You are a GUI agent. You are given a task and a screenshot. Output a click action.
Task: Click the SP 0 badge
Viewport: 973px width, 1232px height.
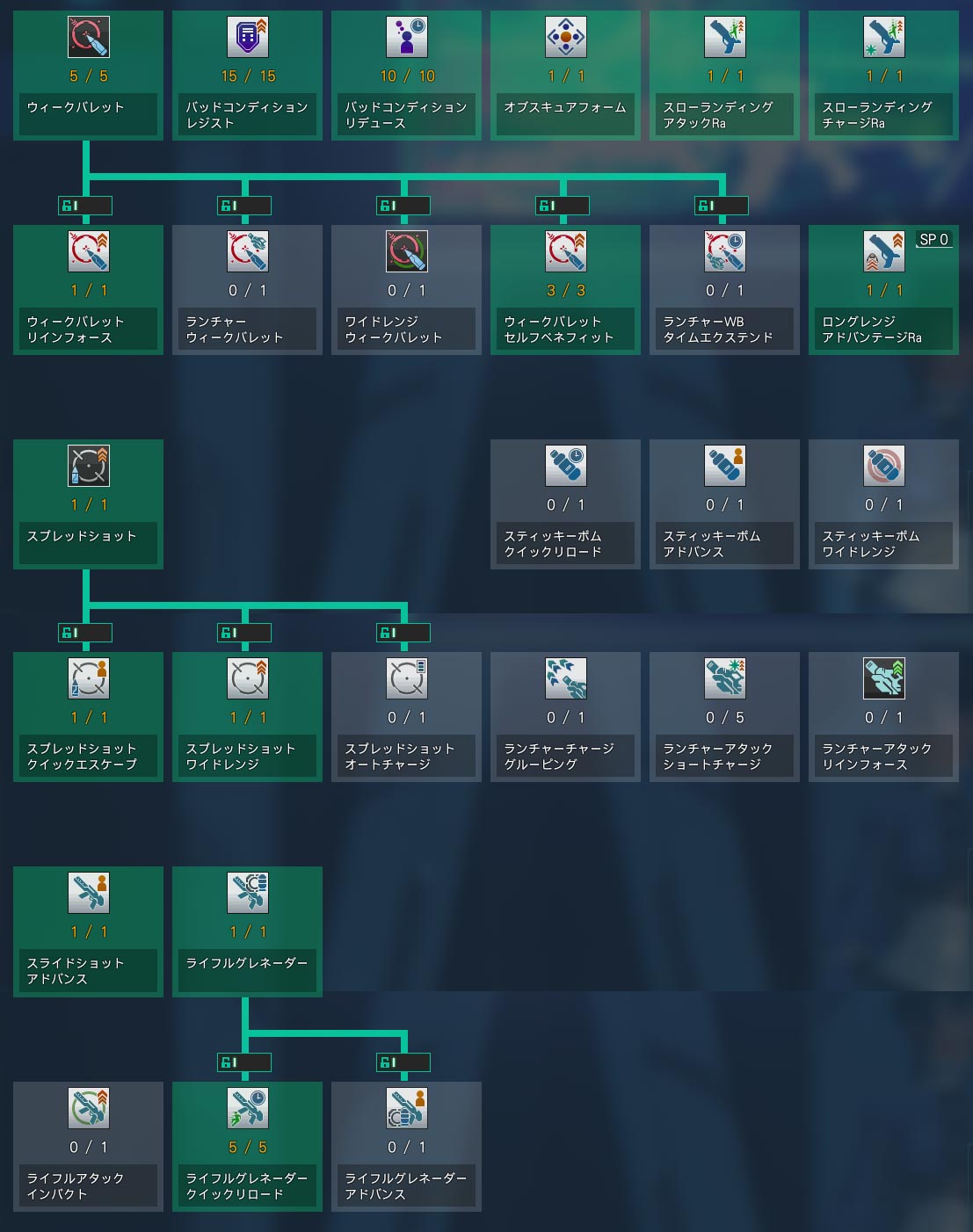[x=933, y=239]
